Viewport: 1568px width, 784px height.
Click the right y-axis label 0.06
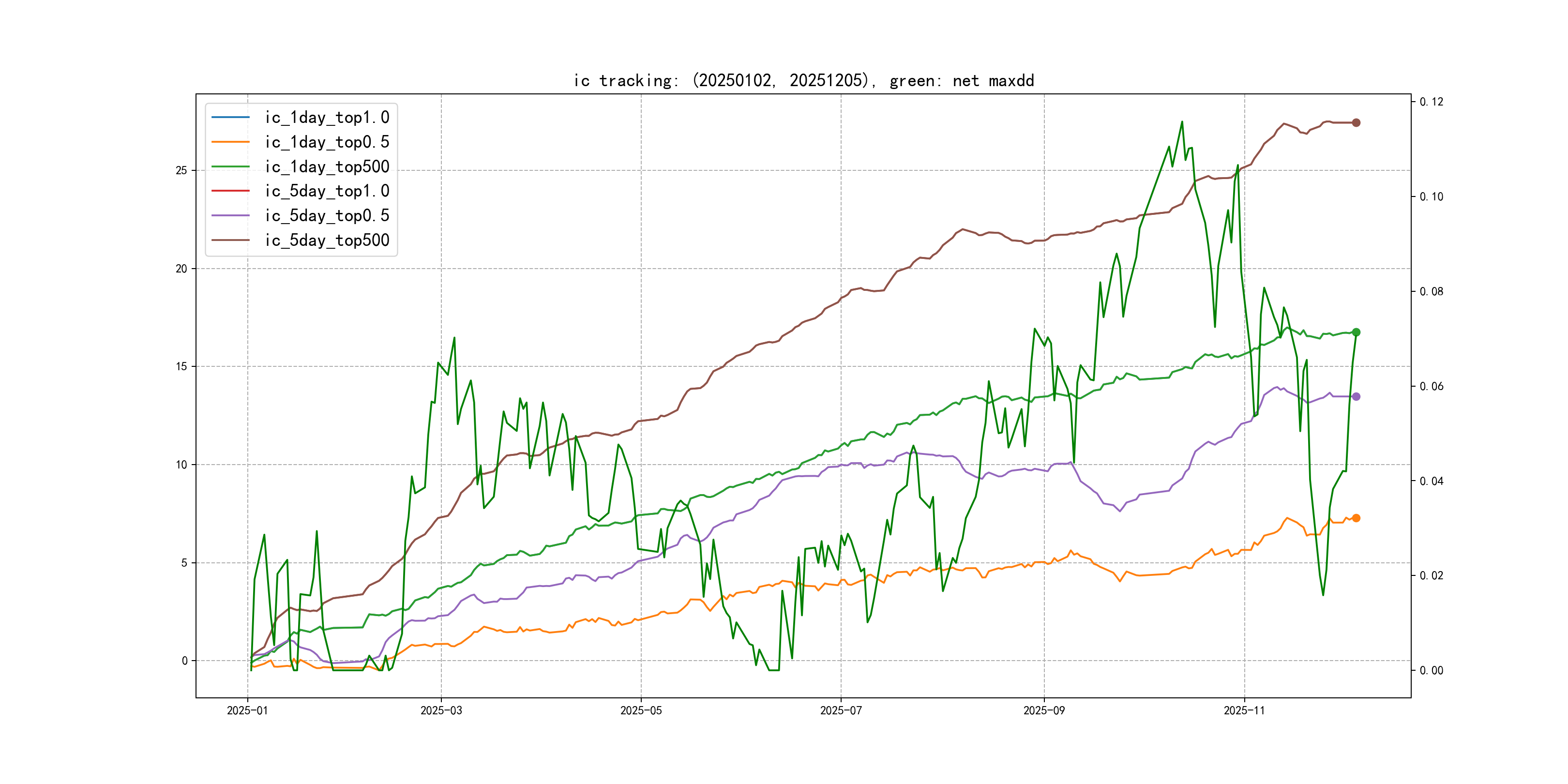tap(1431, 386)
